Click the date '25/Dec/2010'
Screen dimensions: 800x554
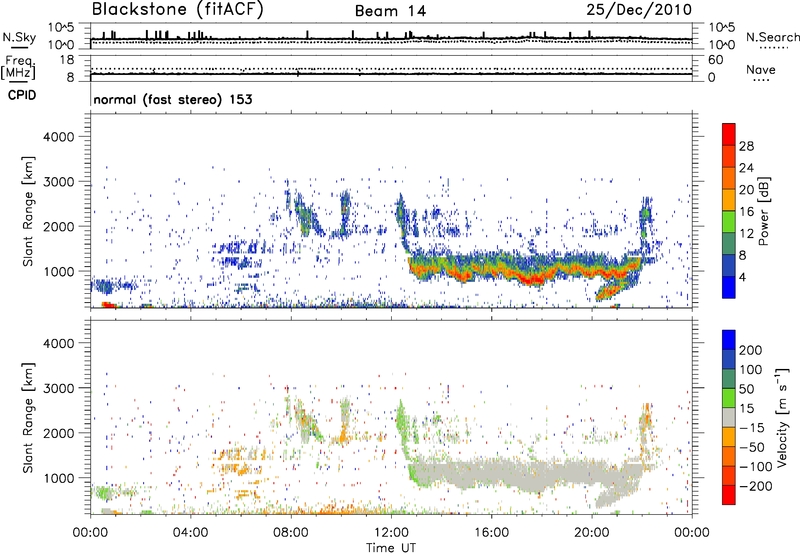pyautogui.click(x=639, y=10)
